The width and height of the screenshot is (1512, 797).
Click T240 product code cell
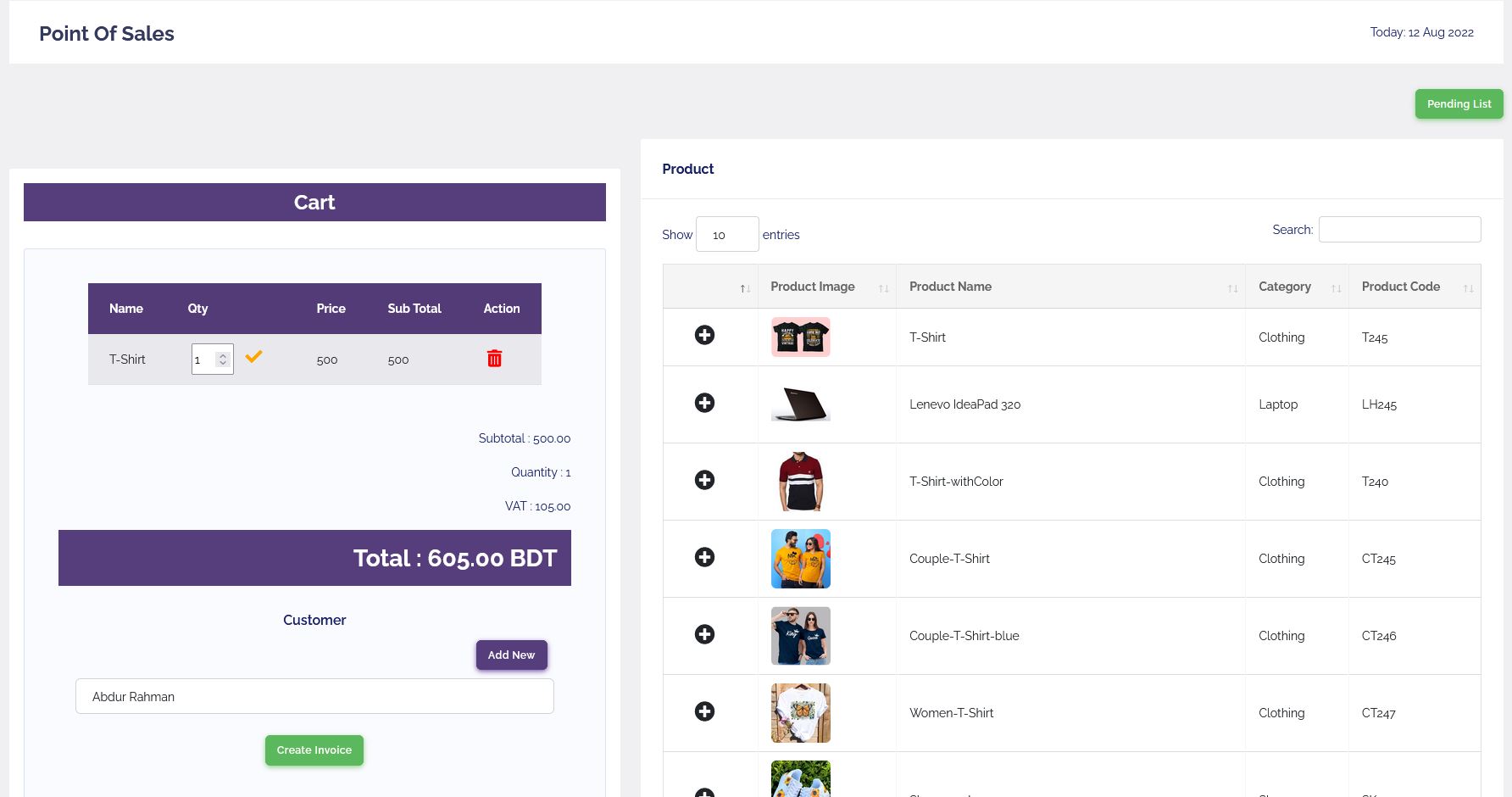[x=1375, y=482]
